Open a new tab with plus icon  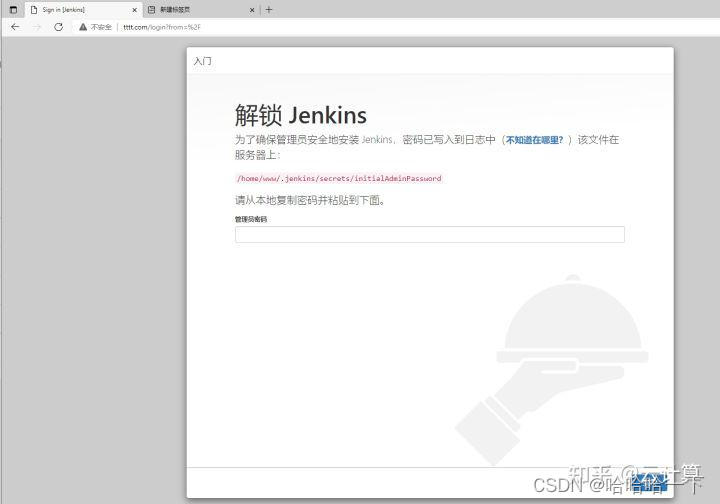(269, 9)
